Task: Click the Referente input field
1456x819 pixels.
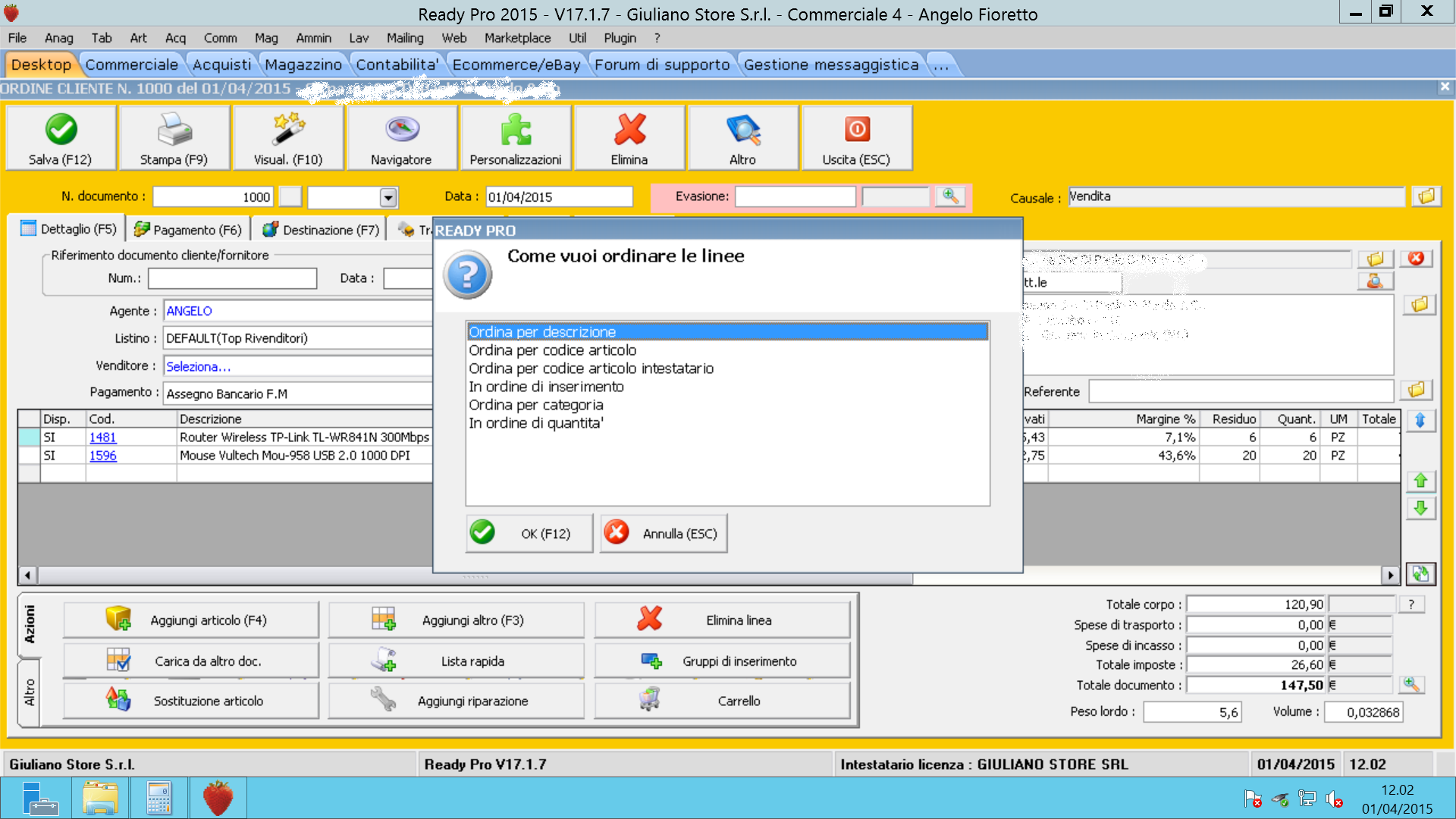Action: pyautogui.click(x=1241, y=391)
